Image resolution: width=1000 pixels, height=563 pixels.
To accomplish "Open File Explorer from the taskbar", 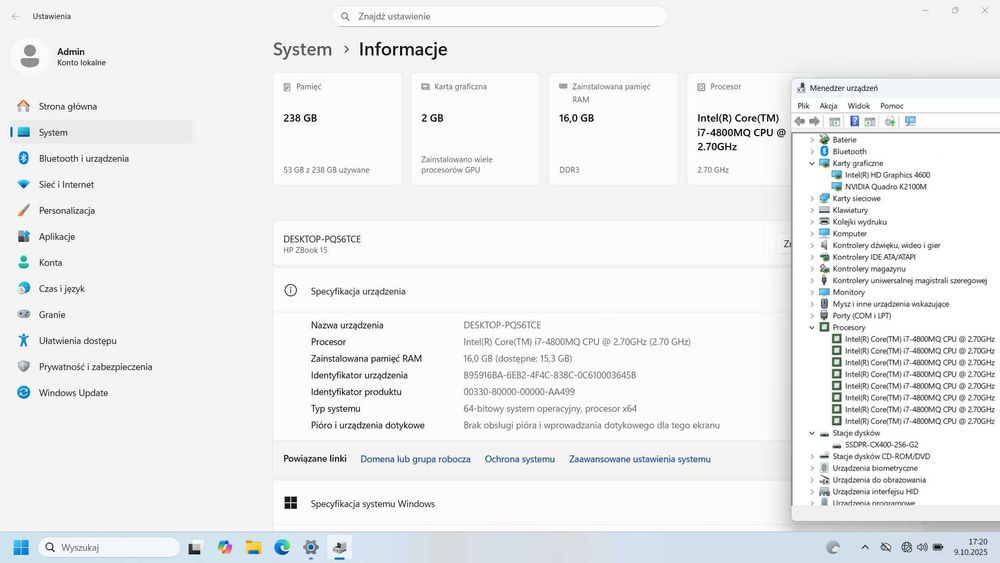I will 253,547.
